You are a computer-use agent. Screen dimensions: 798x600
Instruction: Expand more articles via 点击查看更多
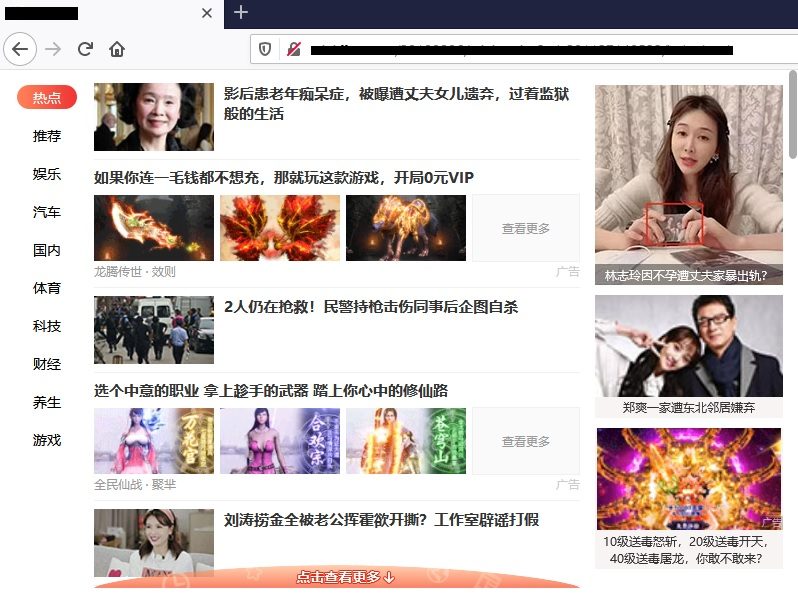[345, 577]
